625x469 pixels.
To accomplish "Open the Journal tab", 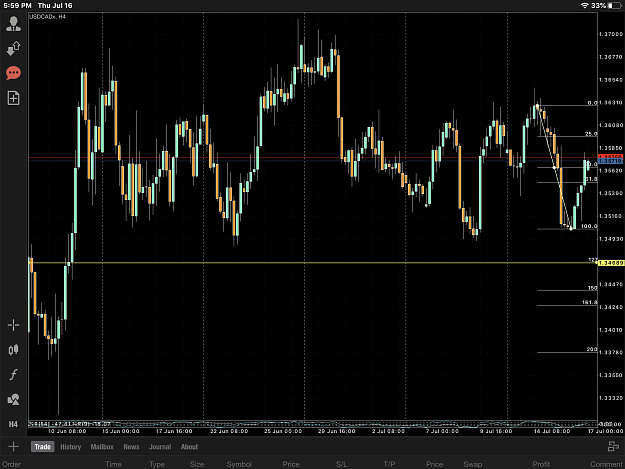I will point(160,447).
